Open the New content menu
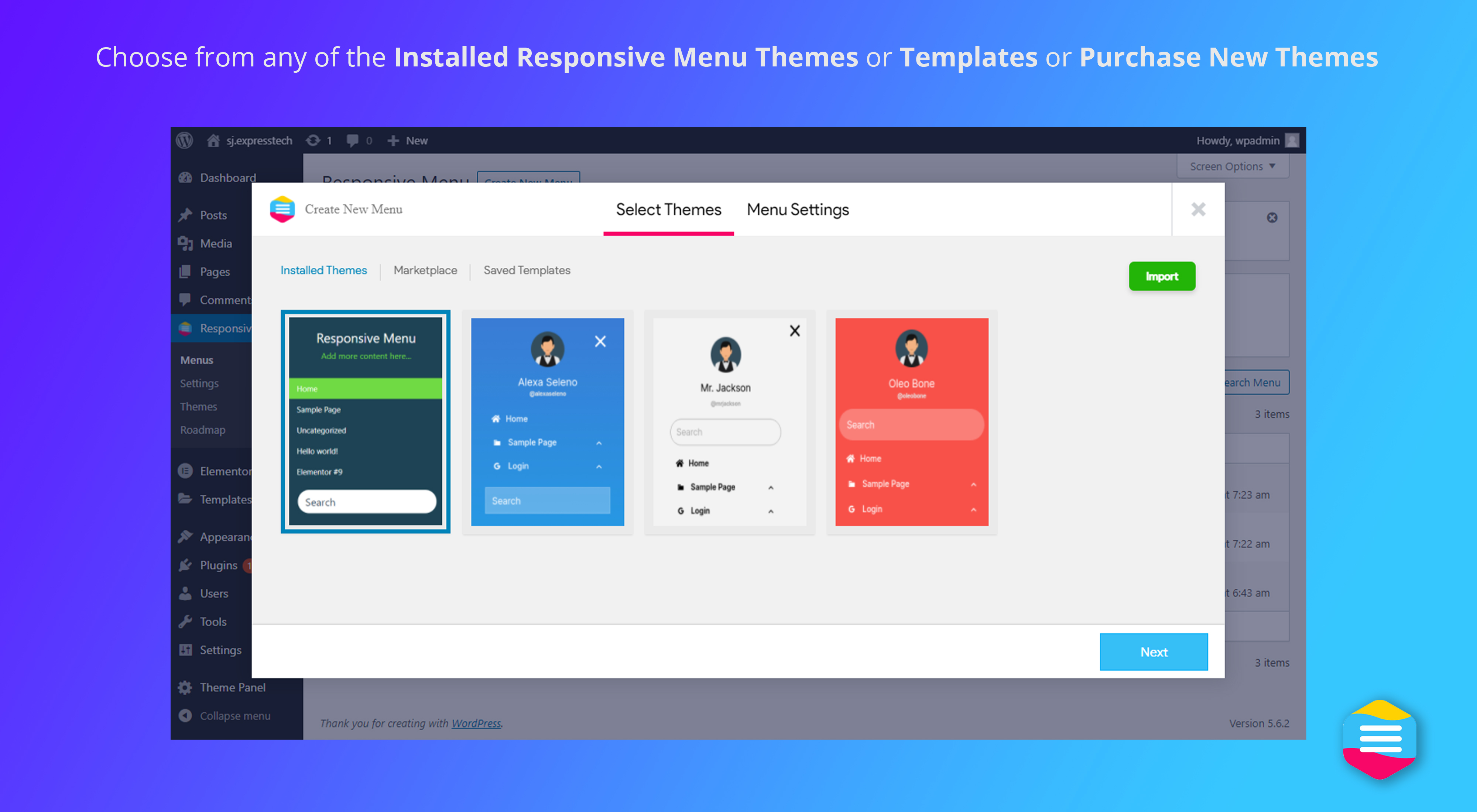 (x=408, y=140)
